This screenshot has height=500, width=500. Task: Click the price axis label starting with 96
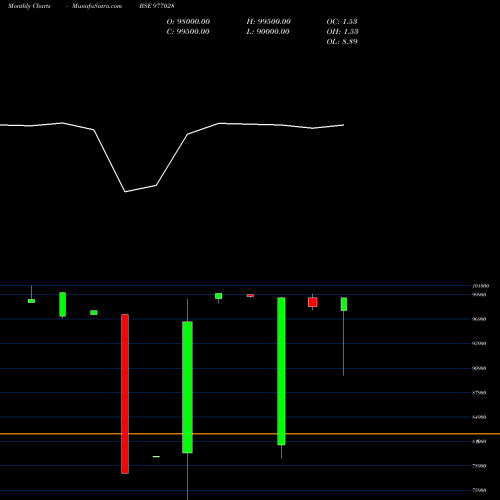pyautogui.click(x=479, y=319)
